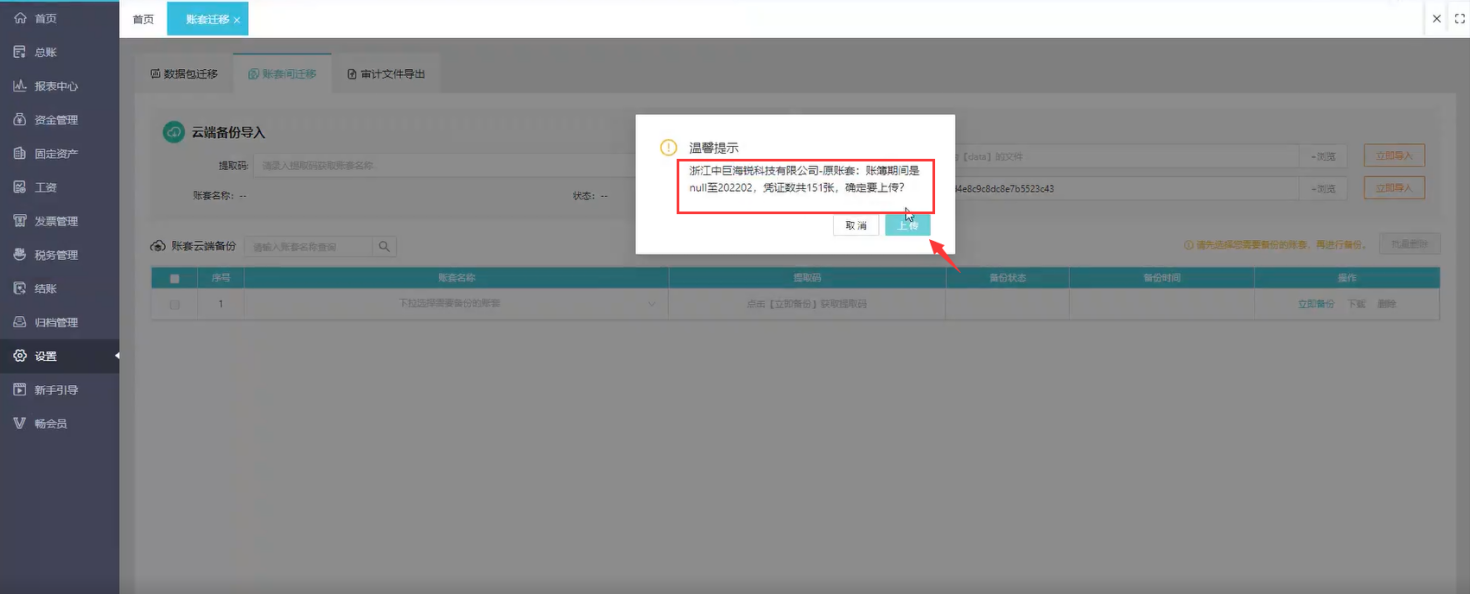This screenshot has height=594, width=1470.
Task: Open 工资 payroll icon in sidebar
Action: pos(20,187)
